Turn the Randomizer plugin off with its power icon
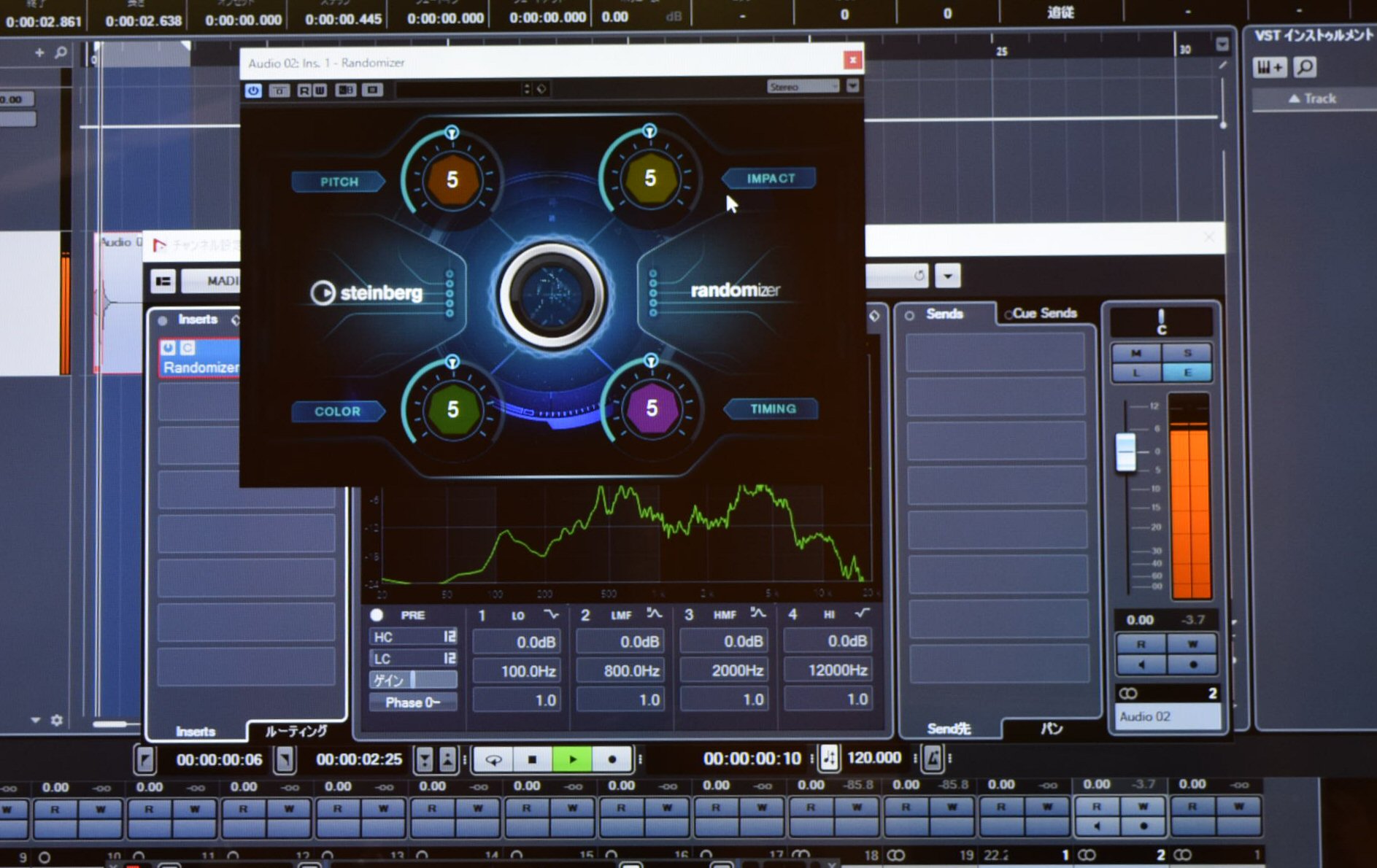This screenshot has height=868, width=1377. (x=252, y=90)
